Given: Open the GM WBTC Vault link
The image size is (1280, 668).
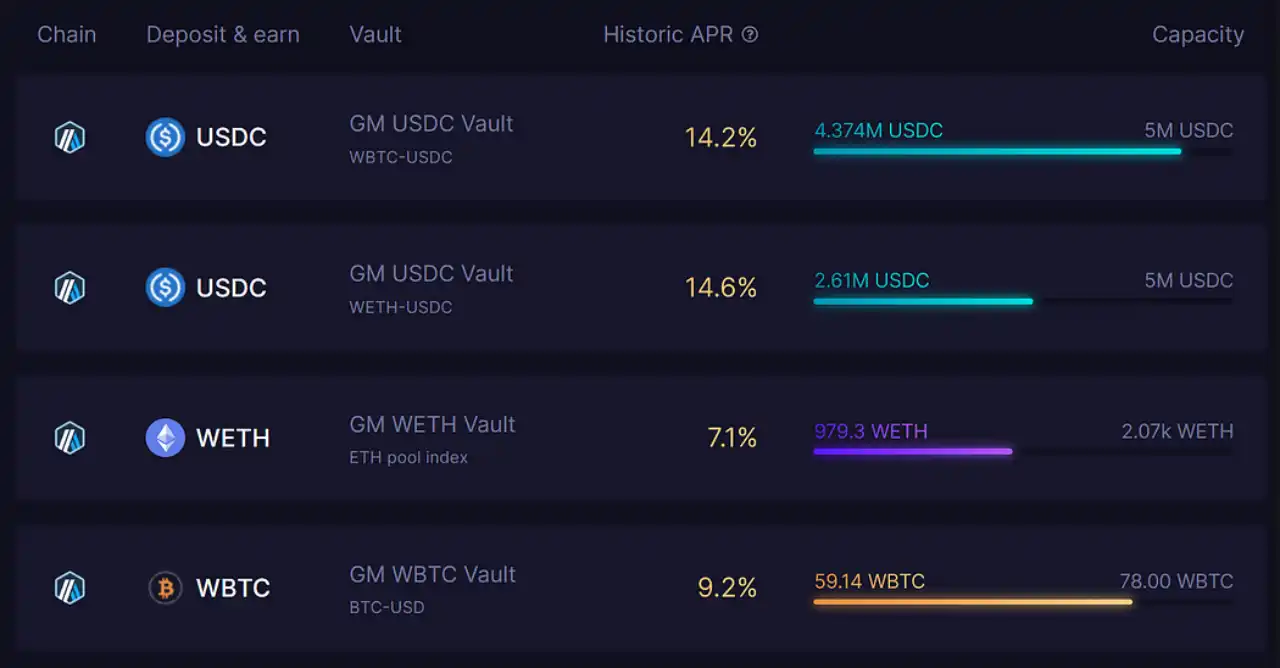Looking at the screenshot, I should point(432,575).
